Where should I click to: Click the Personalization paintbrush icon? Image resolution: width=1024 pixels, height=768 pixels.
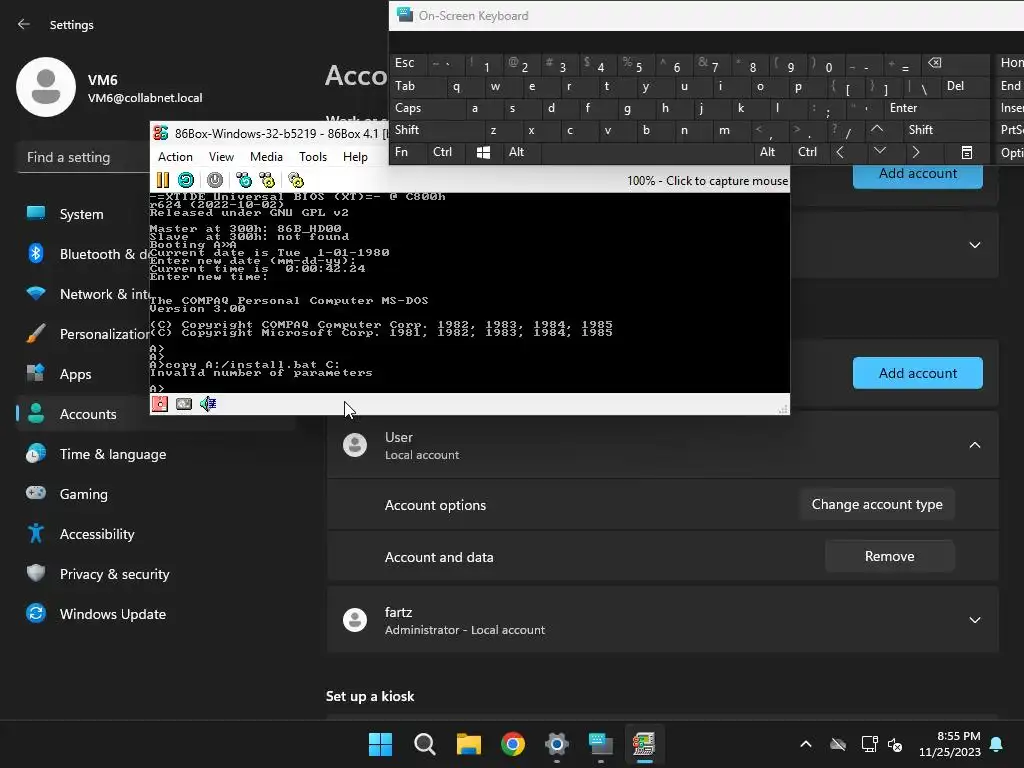click(x=36, y=334)
